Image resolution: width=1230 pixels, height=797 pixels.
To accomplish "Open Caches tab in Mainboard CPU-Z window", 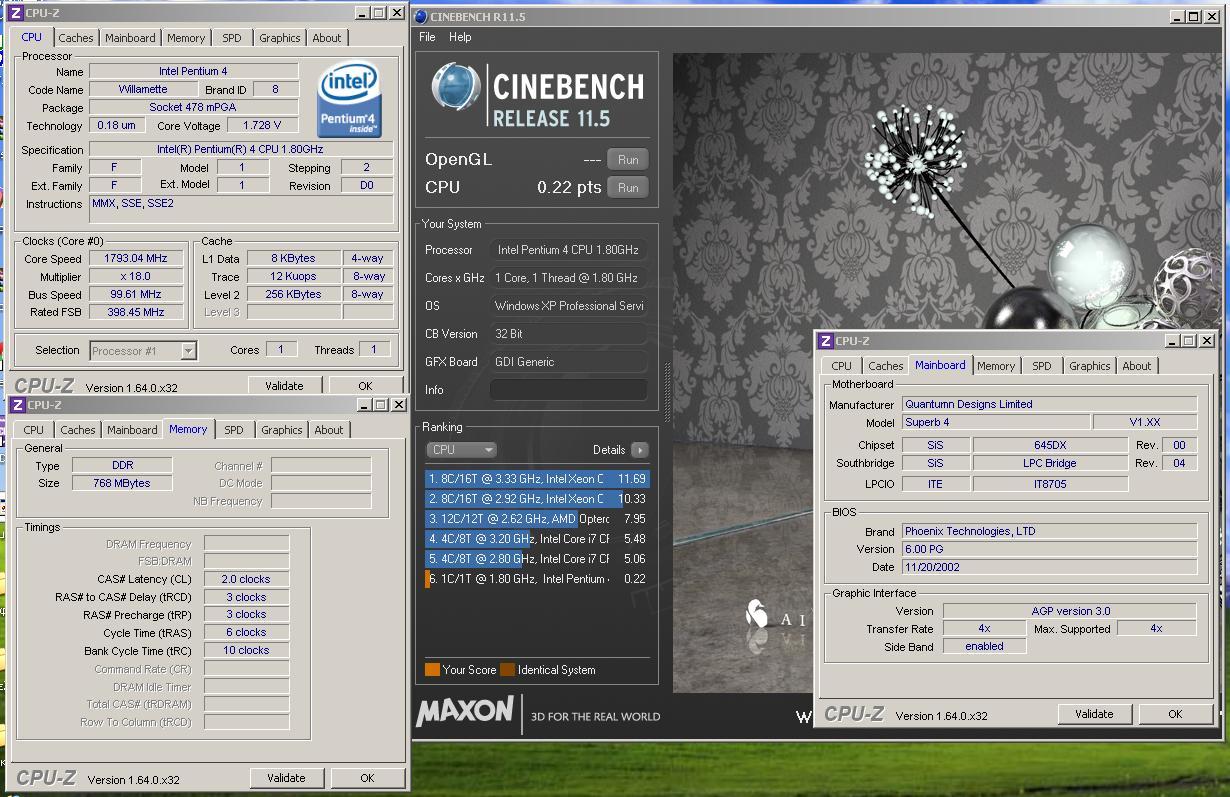I will [886, 366].
